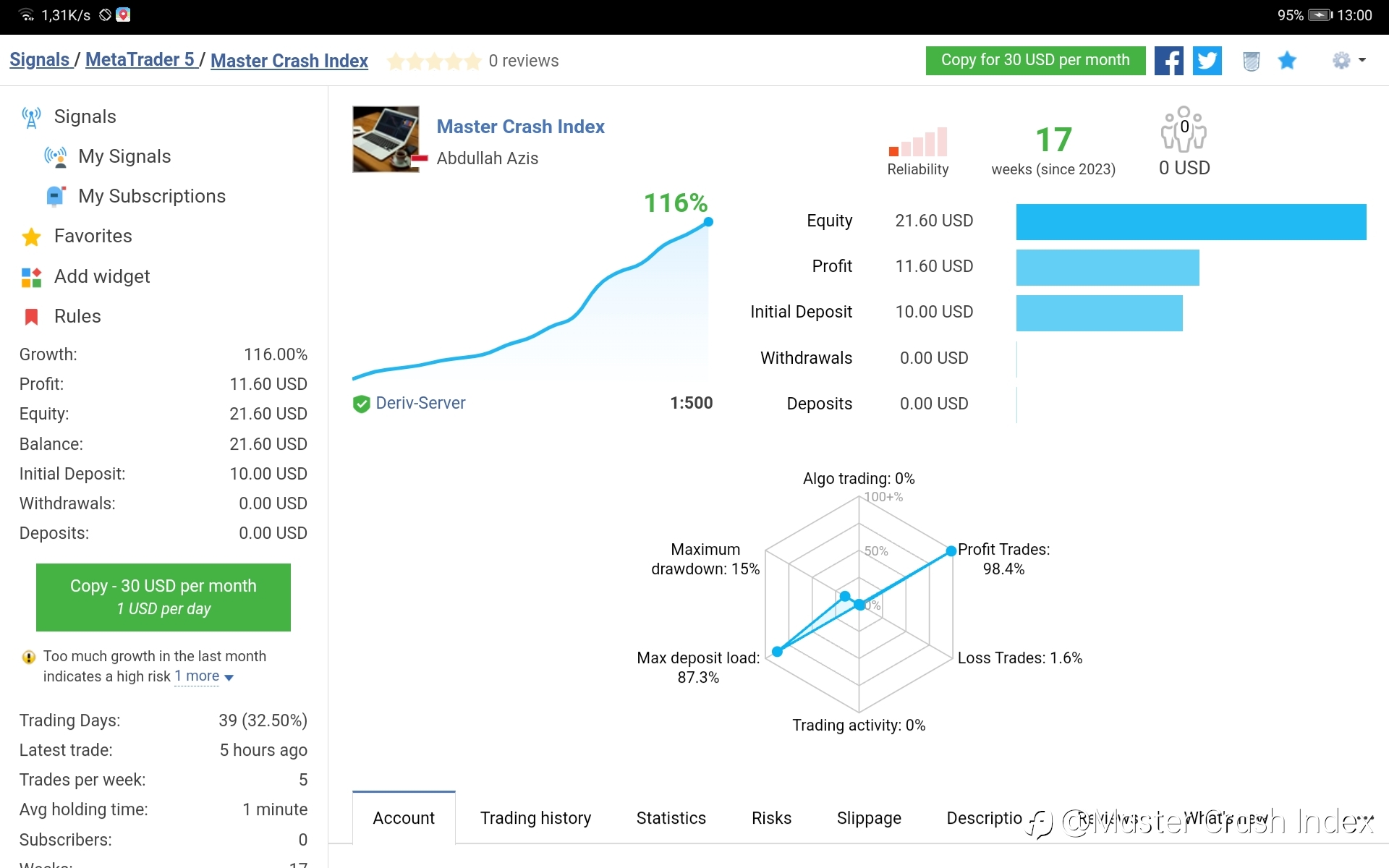Click the Avg holding time '1 minute' value
Screen dimensions: 1389x868
275,809
